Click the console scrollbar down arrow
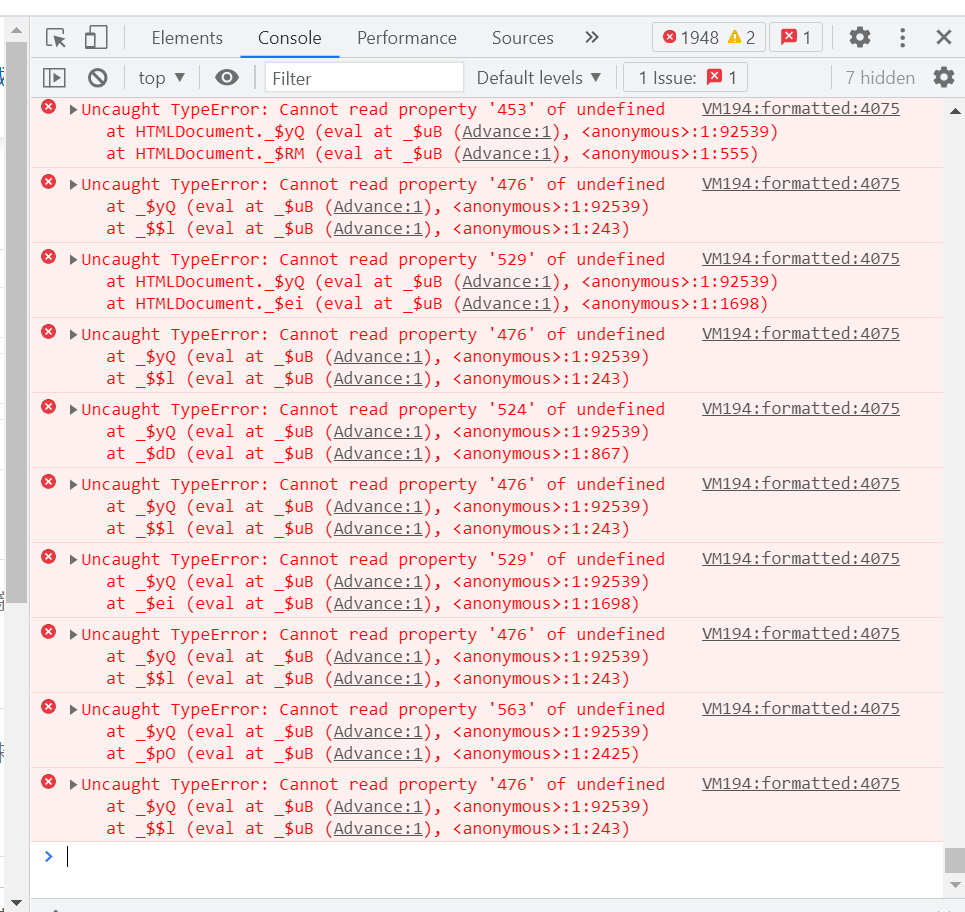Image resolution: width=965 pixels, height=912 pixels. [x=955, y=885]
